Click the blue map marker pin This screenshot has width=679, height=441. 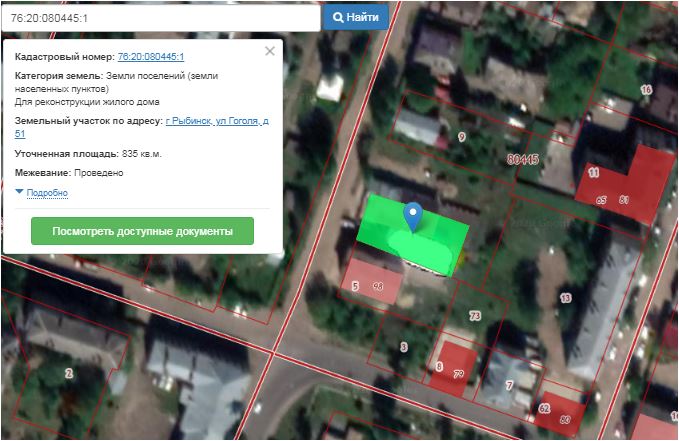[412, 214]
